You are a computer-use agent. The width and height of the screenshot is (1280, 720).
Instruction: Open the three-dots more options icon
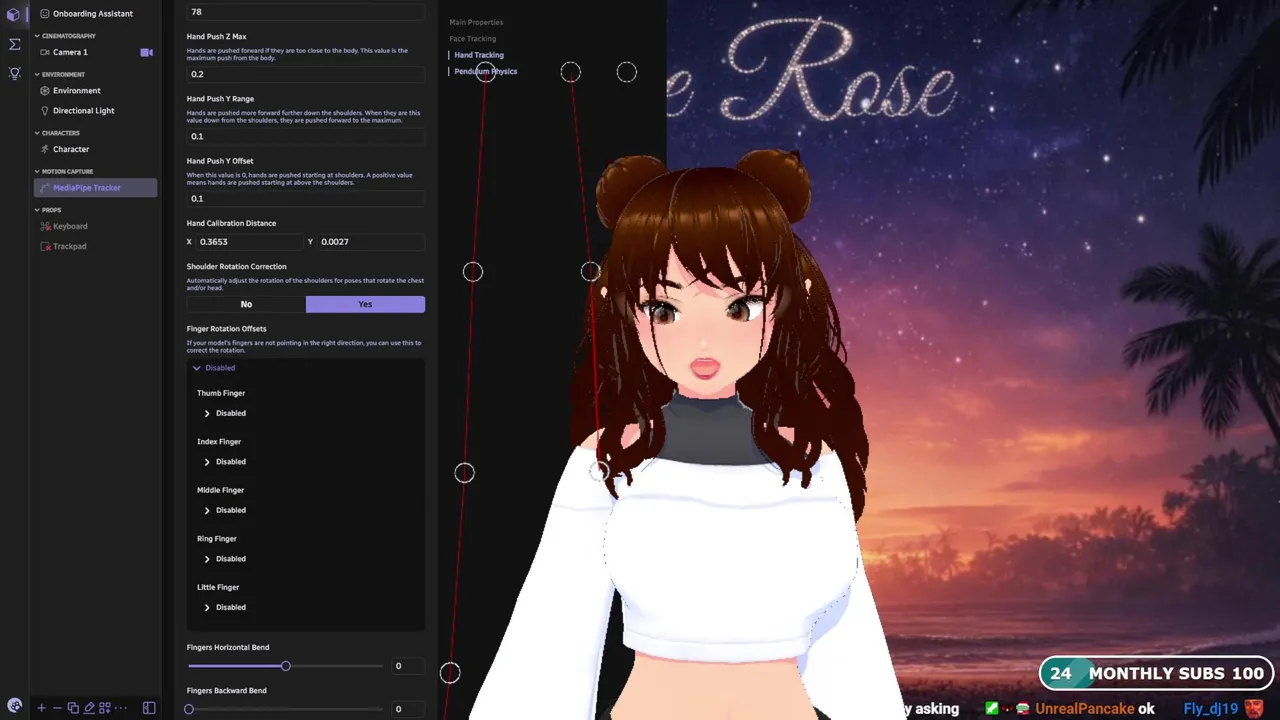click(x=120, y=708)
